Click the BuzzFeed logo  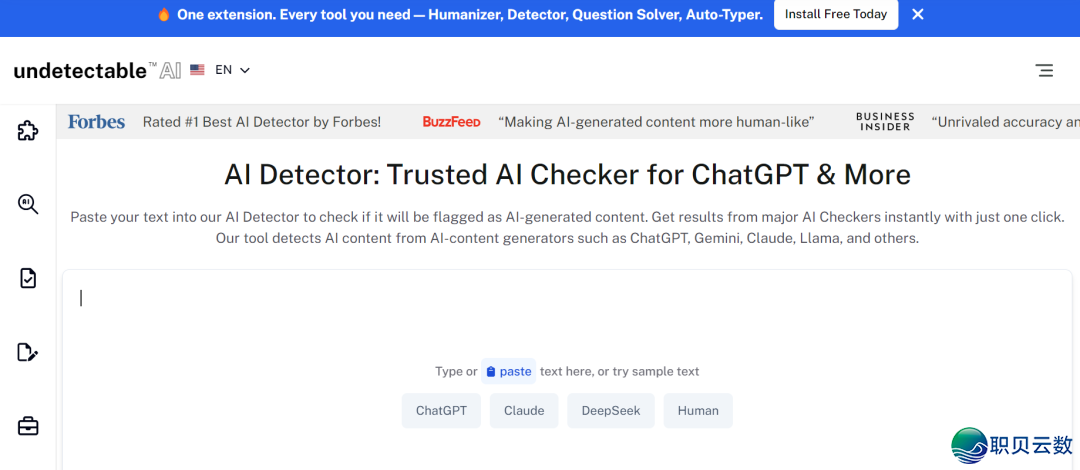point(451,122)
